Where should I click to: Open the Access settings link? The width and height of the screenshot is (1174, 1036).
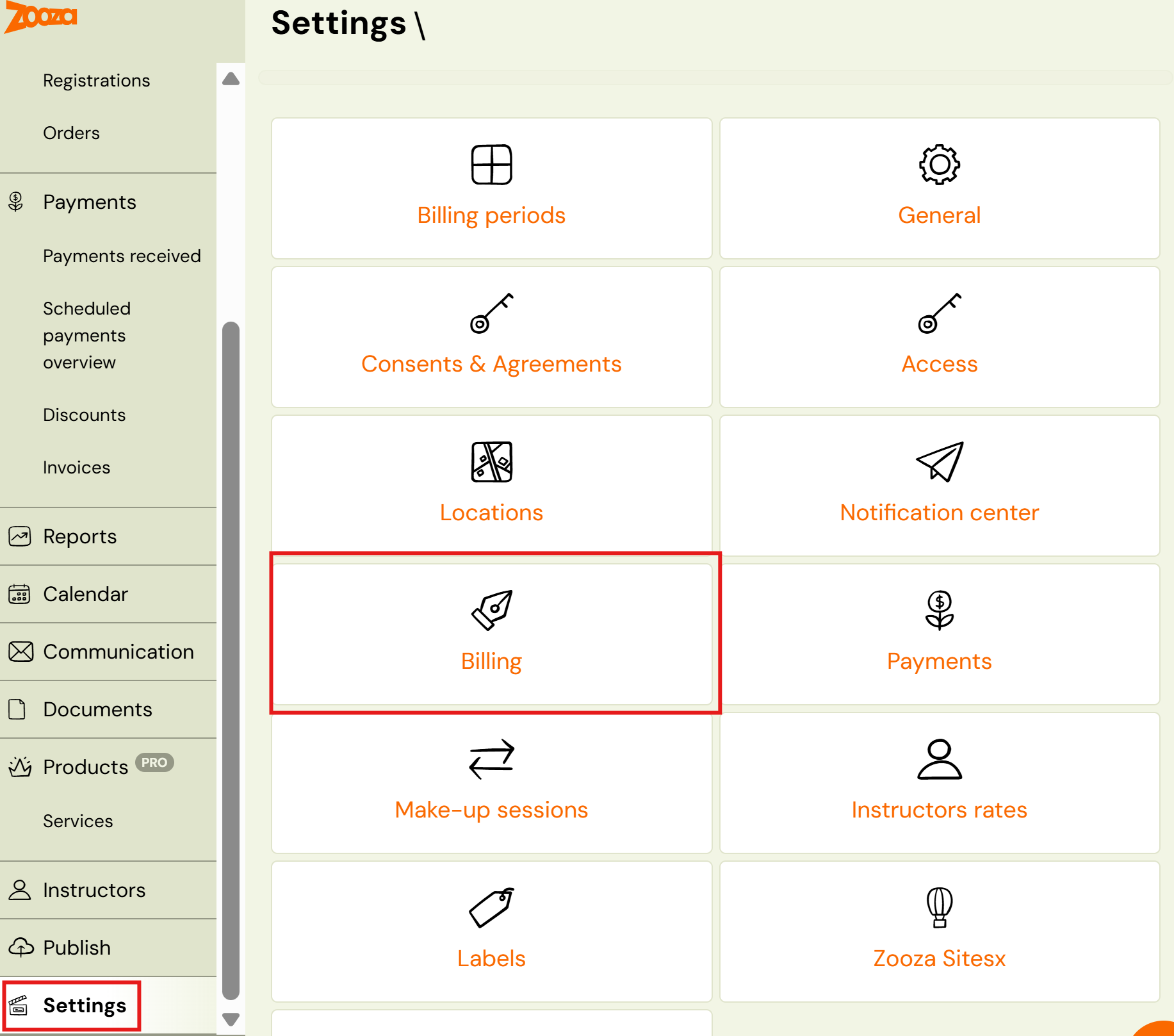point(939,364)
